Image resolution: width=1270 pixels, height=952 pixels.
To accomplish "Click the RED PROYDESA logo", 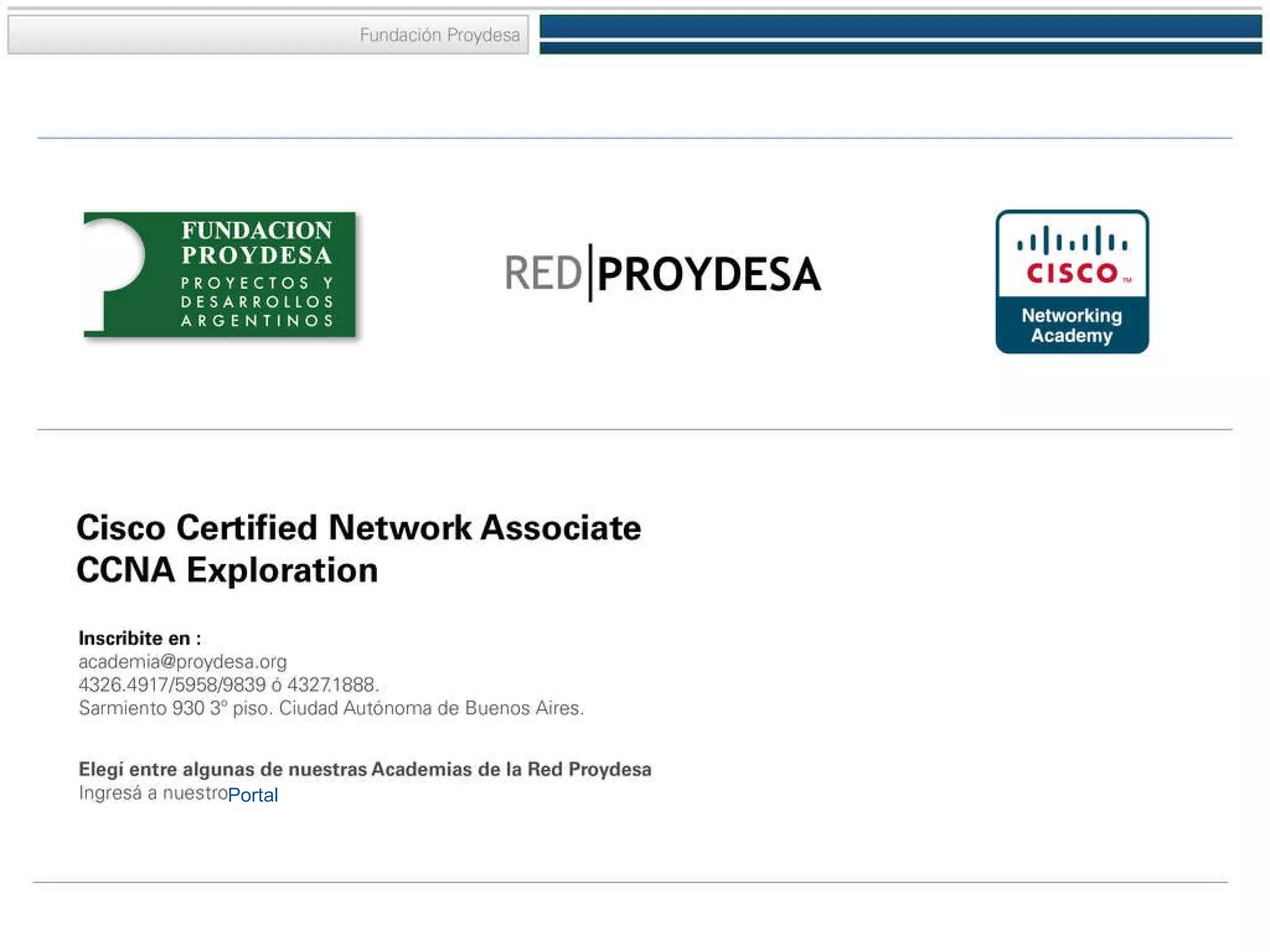I will (x=662, y=273).
